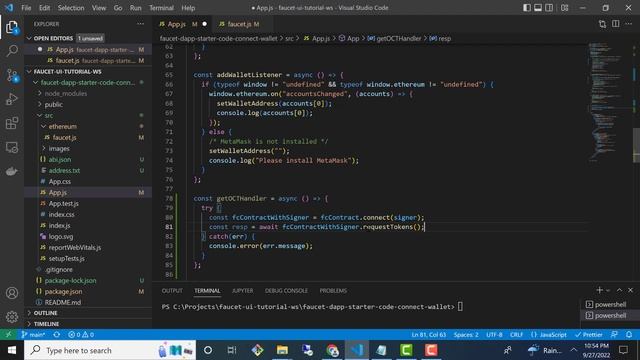Click the editor minimap
The width and height of the screenshot is (640, 360).
tap(607, 102)
